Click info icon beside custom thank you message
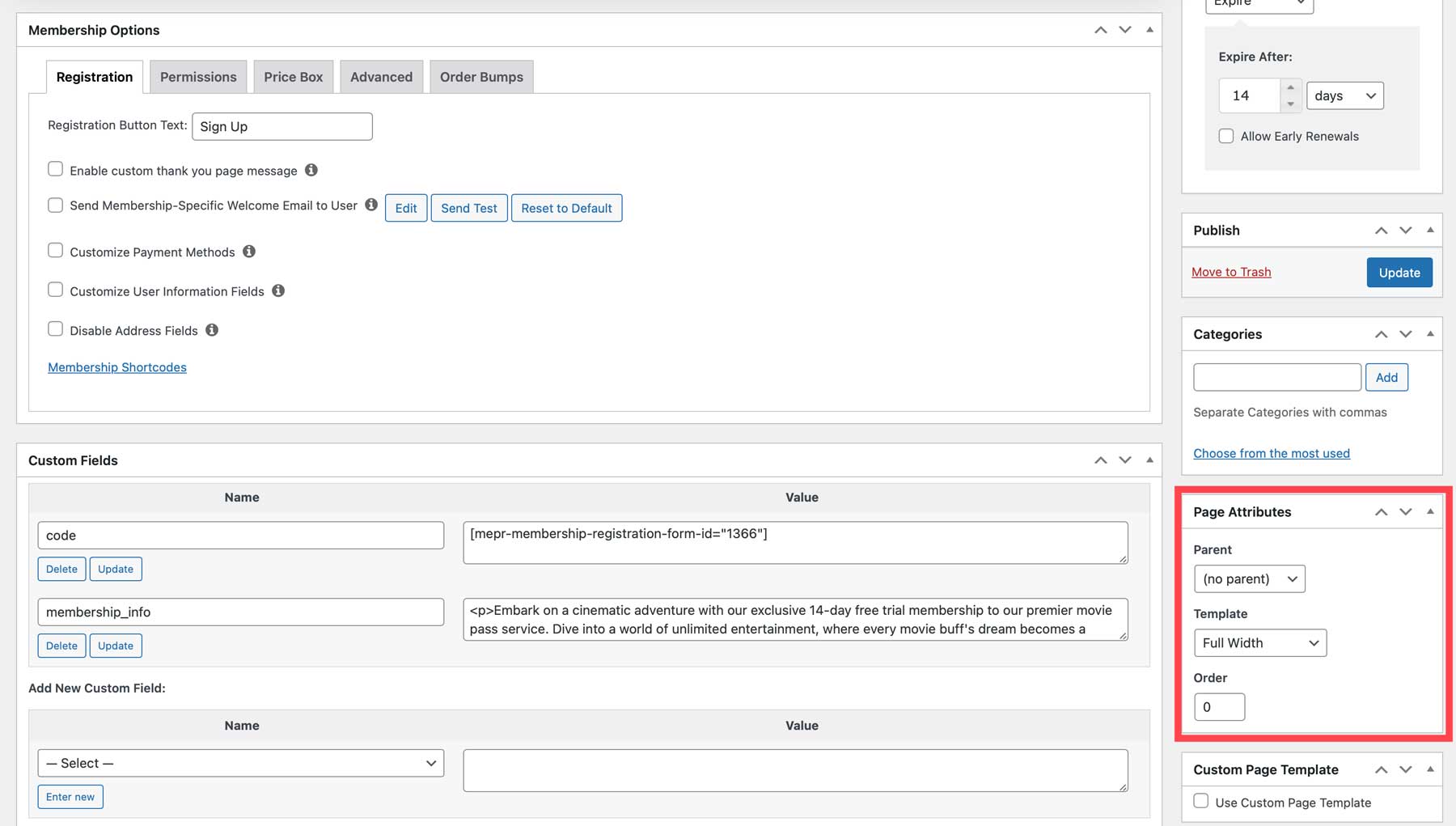This screenshot has width=1456, height=826. (x=311, y=170)
